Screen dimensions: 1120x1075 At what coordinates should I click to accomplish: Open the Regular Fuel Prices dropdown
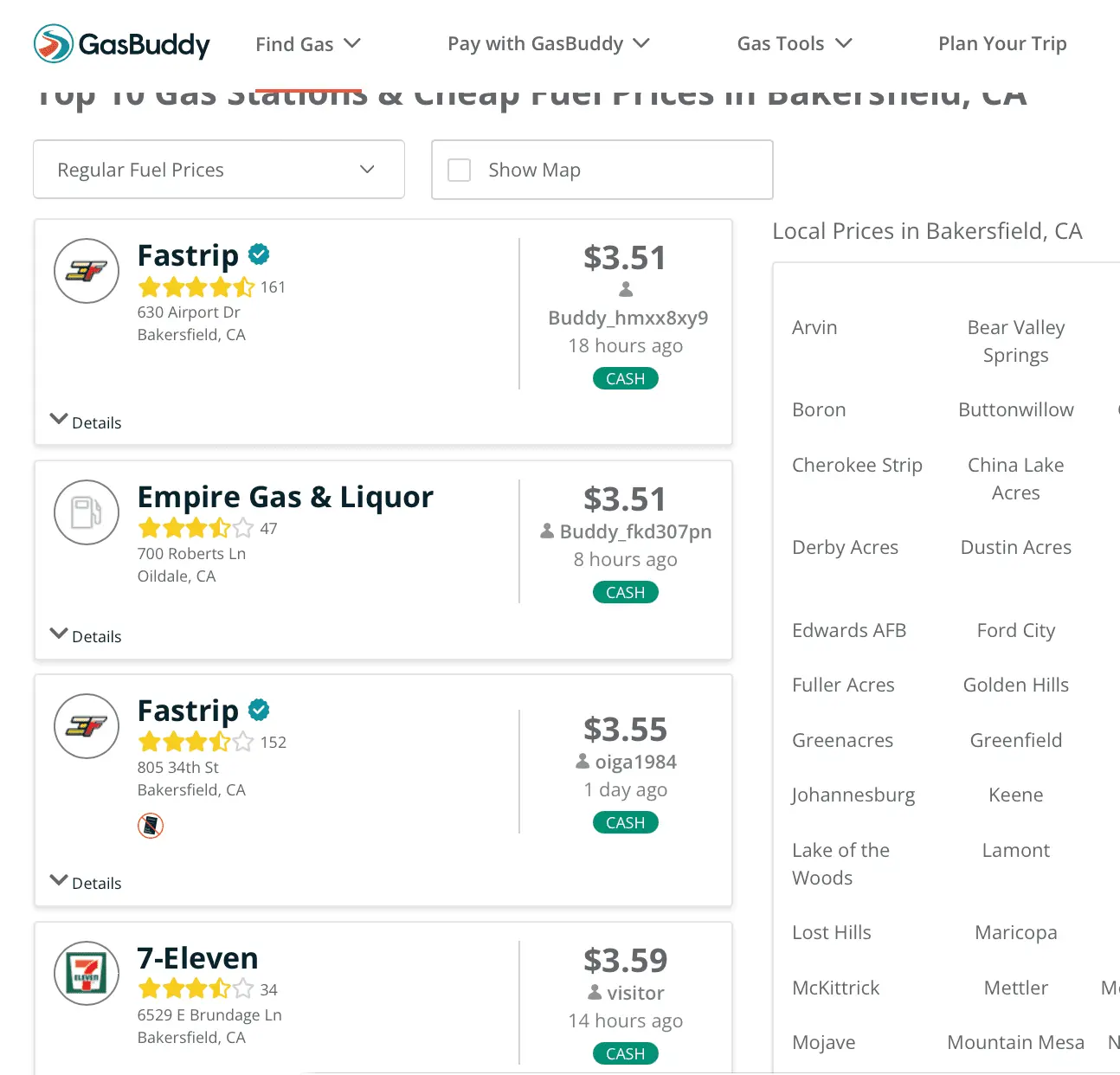click(218, 170)
